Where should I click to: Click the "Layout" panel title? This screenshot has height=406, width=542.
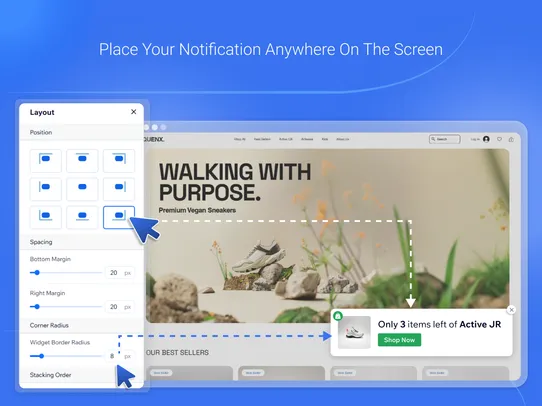click(x=42, y=112)
